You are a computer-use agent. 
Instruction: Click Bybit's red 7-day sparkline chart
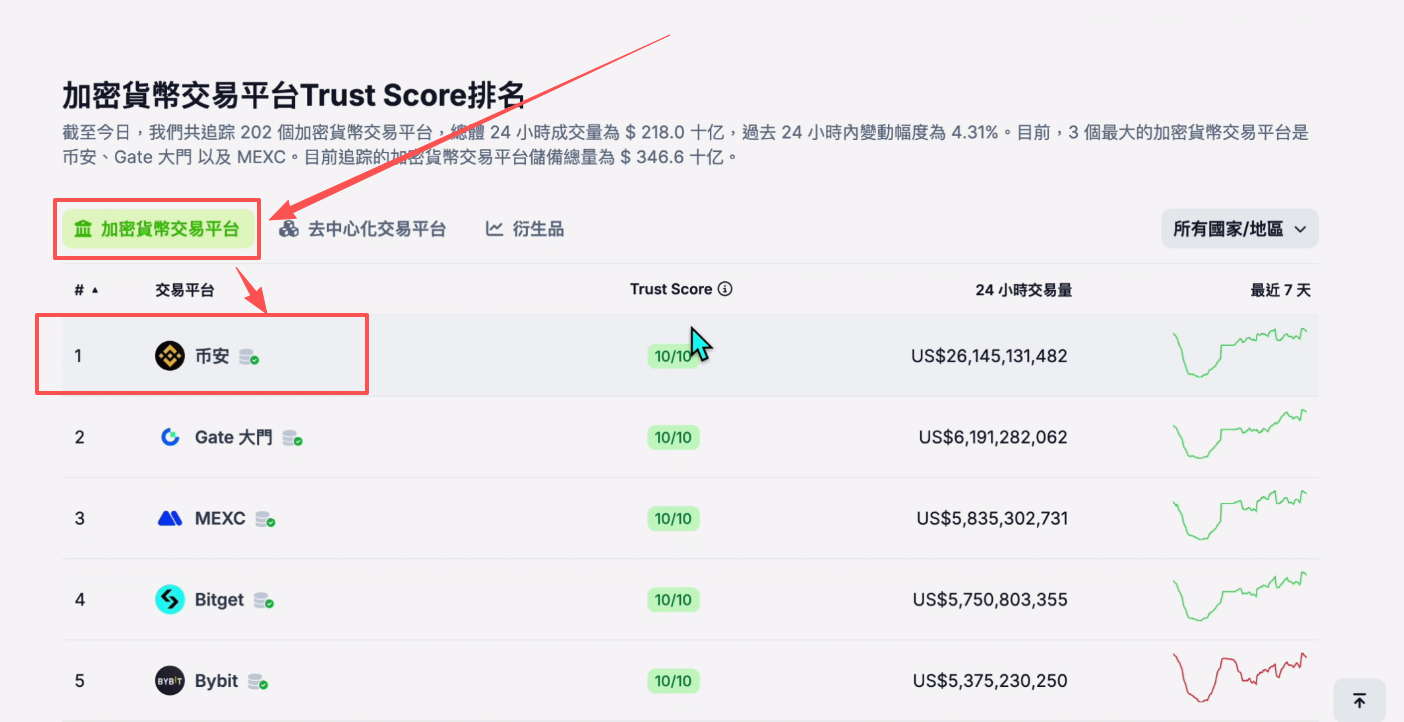tap(1239, 677)
